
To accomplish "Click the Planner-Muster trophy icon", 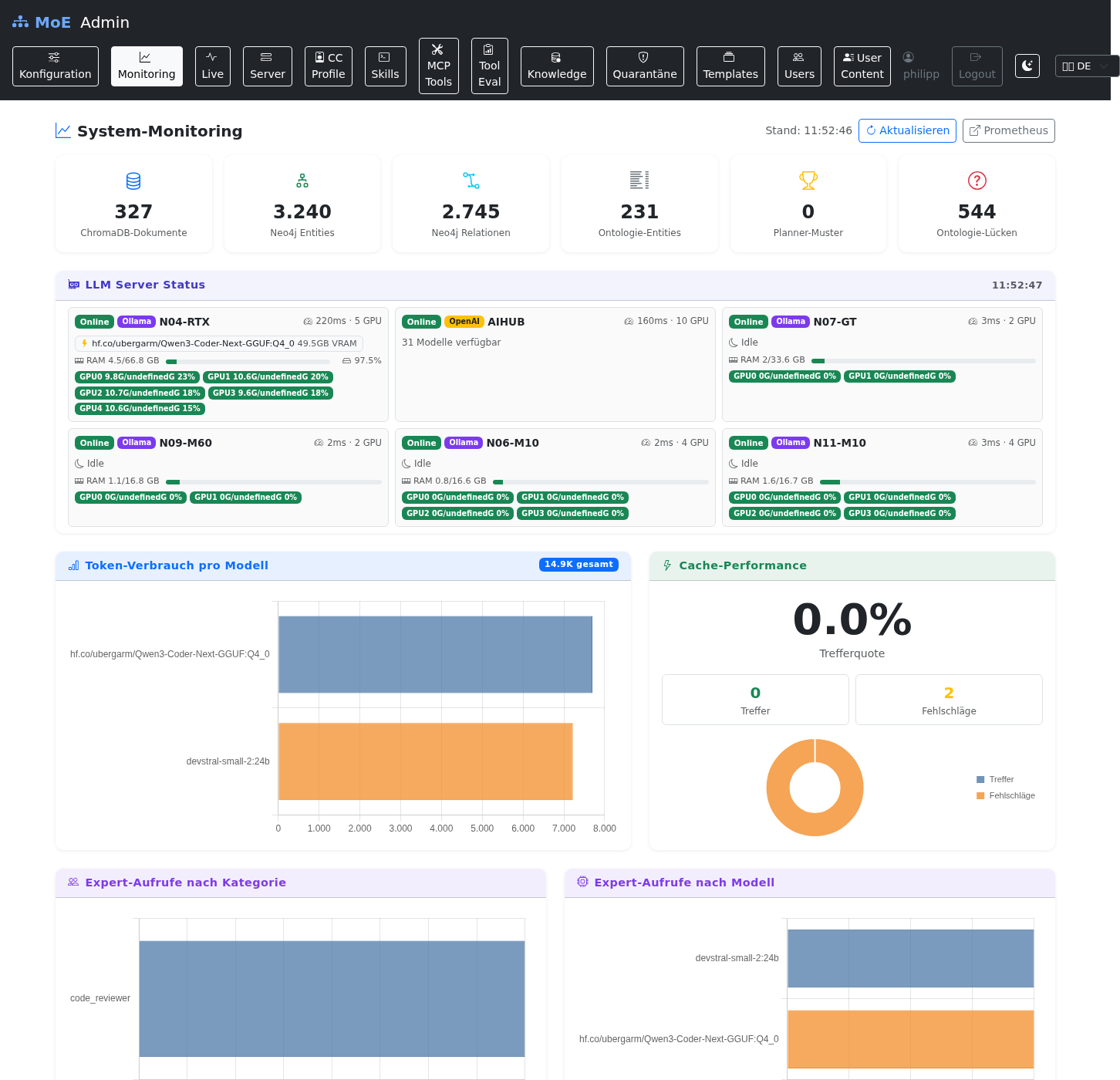I will [x=808, y=181].
